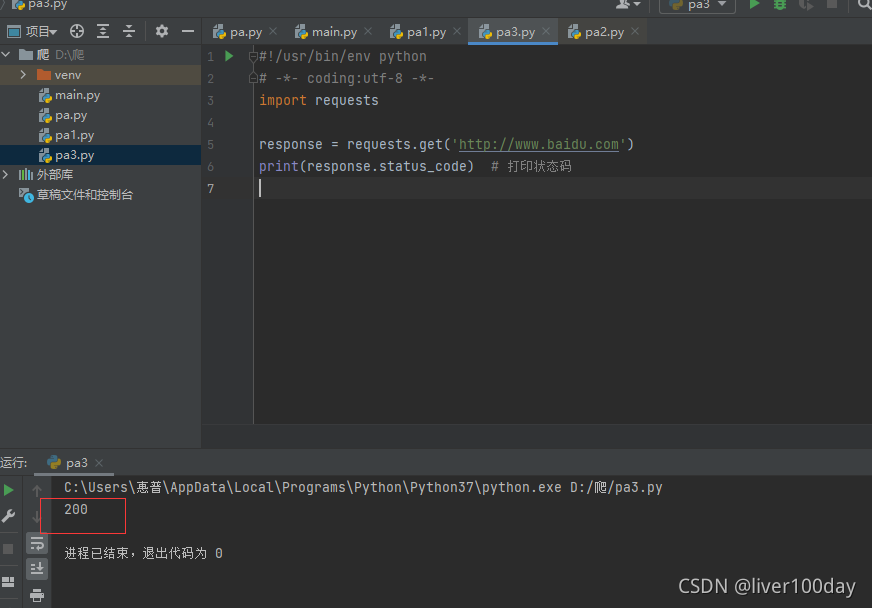Click the wrench icon in run panel
The width and height of the screenshot is (872, 608).
pyautogui.click(x=8, y=516)
